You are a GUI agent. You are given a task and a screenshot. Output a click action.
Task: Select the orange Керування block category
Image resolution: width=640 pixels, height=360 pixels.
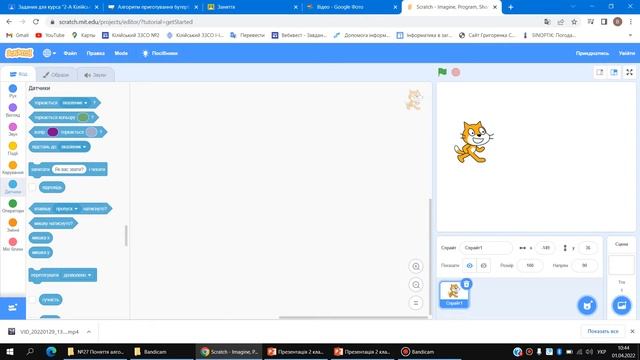click(x=13, y=167)
